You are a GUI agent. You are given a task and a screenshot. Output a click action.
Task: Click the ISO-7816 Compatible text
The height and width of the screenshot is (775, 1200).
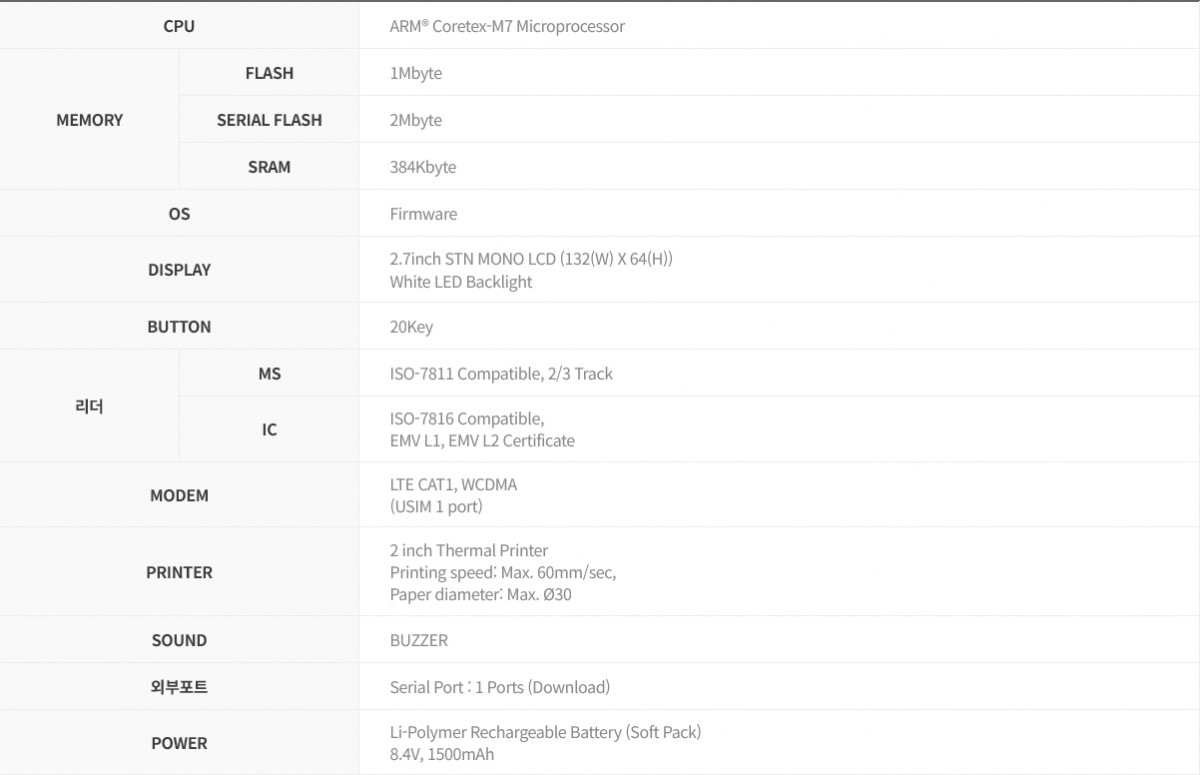point(467,418)
